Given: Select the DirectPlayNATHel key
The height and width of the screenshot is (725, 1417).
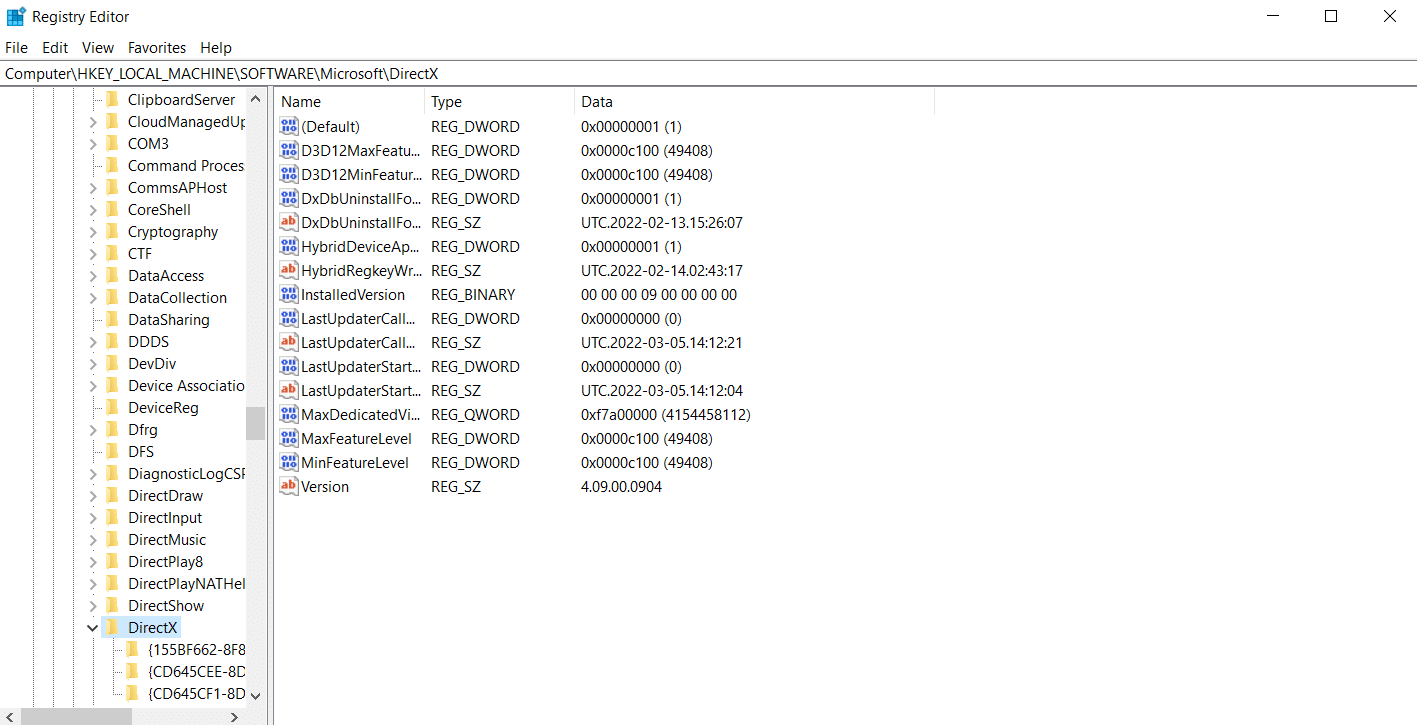Looking at the screenshot, I should (186, 584).
